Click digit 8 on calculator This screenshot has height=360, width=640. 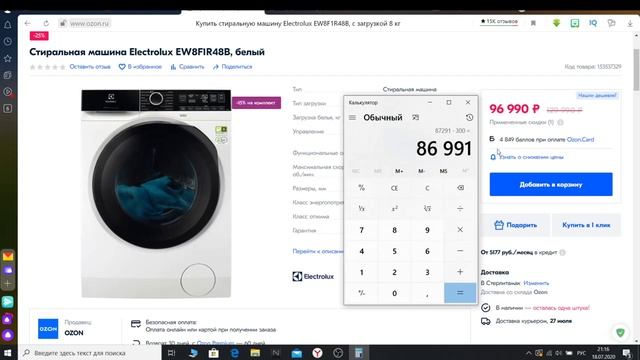coord(394,230)
